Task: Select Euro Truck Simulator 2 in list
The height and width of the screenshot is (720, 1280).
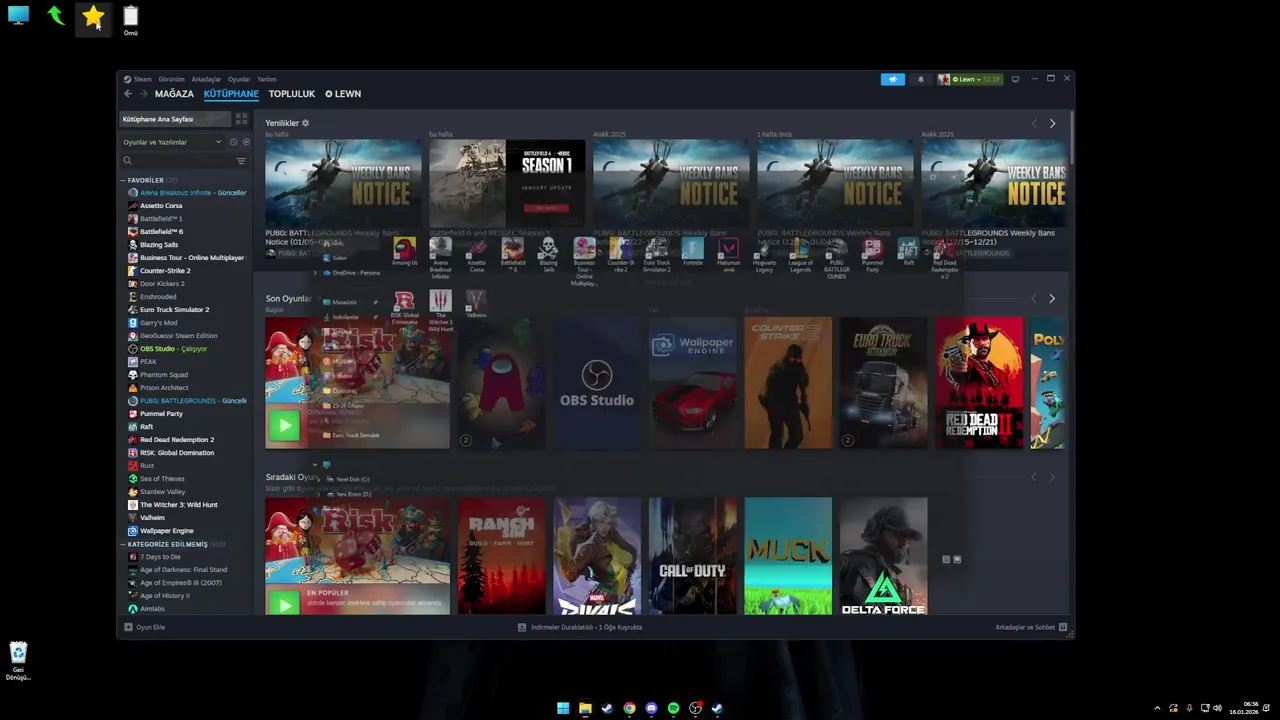Action: pos(174,310)
